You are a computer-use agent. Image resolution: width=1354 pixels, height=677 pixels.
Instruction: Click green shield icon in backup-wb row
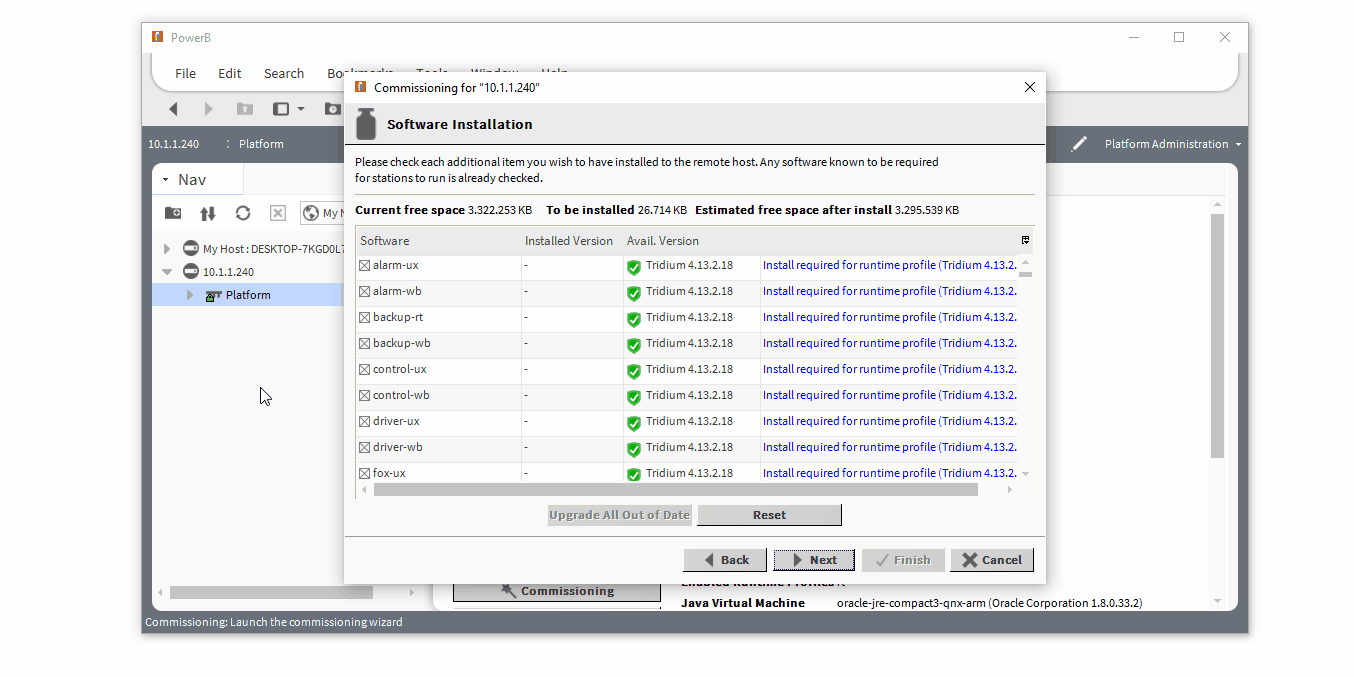pos(634,345)
